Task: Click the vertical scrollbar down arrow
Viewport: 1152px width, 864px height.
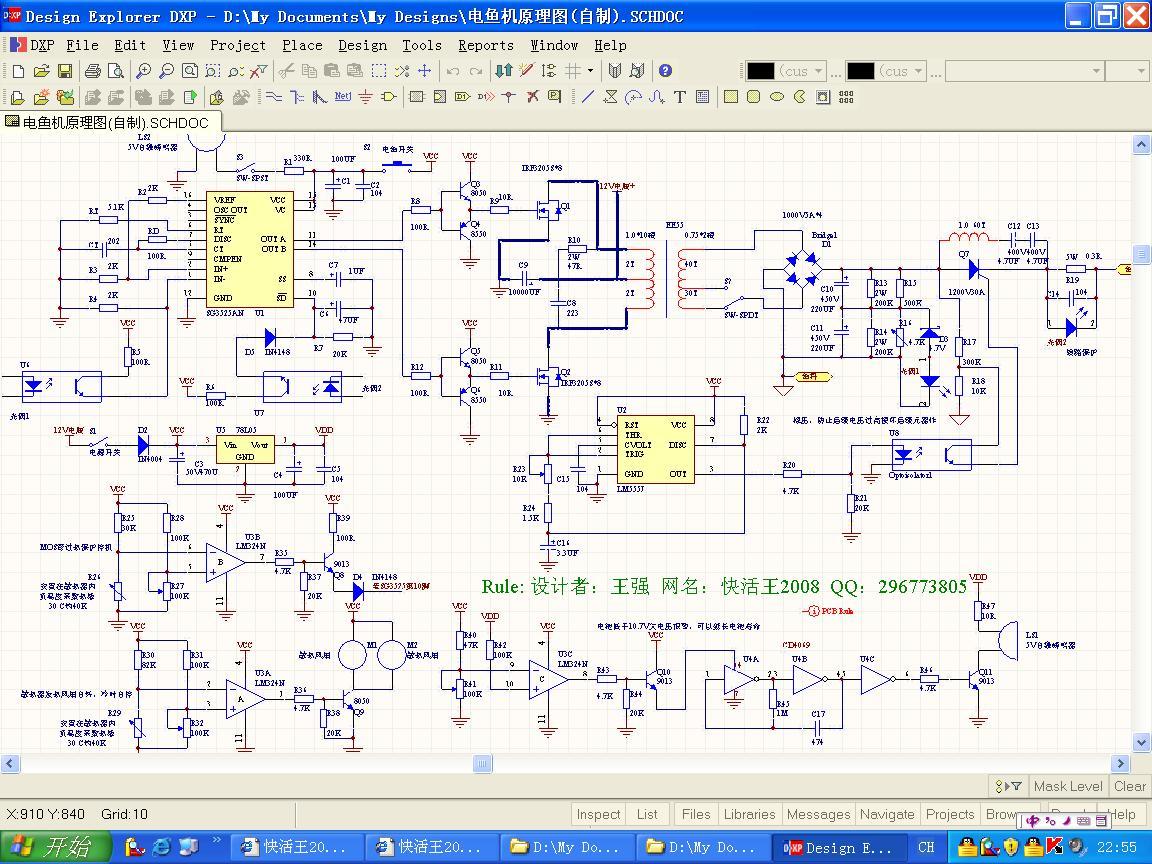Action: [1141, 742]
